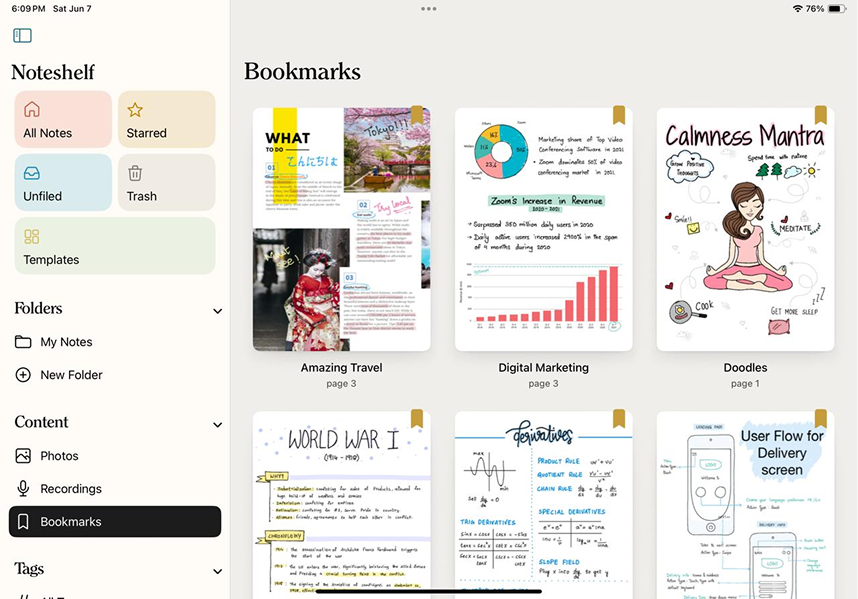Viewport: 858px width, 599px height.
Task: Collapse the Tags section chevron
Action: [x=217, y=571]
